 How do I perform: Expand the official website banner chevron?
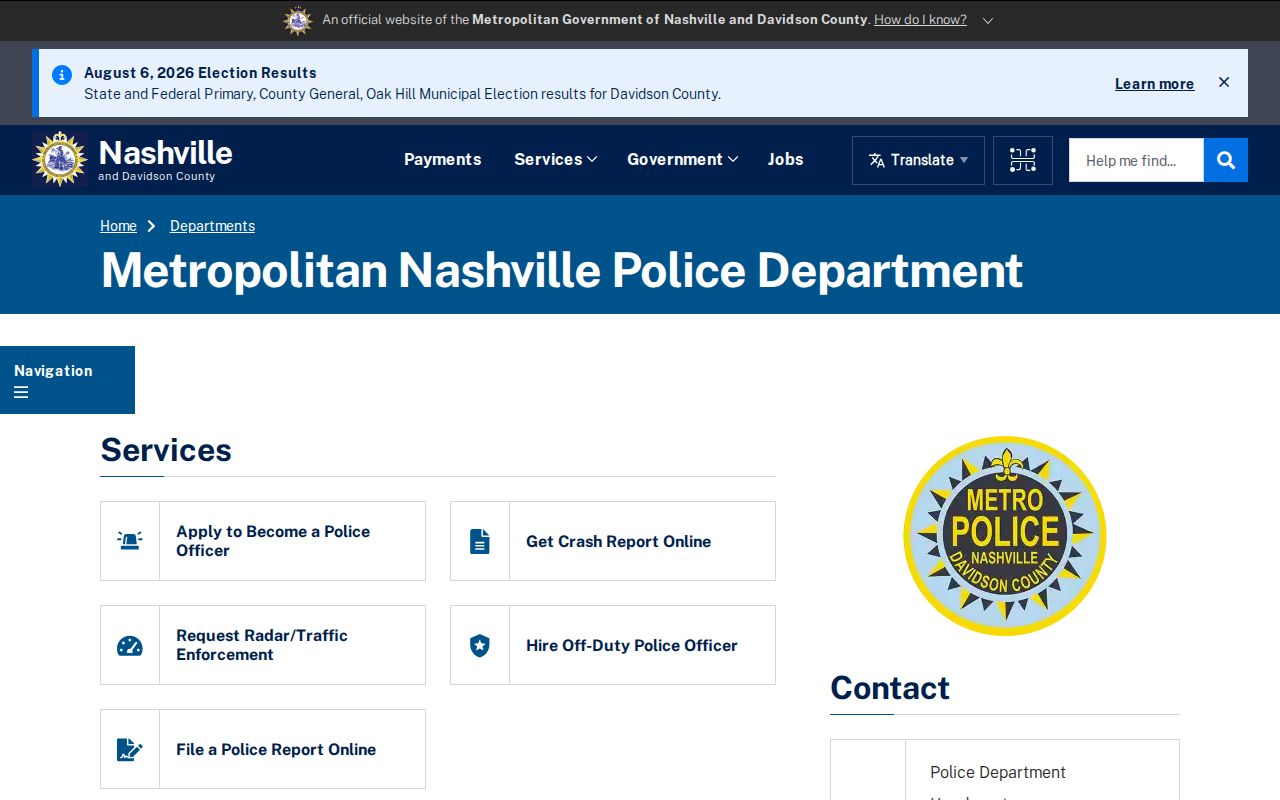point(988,20)
